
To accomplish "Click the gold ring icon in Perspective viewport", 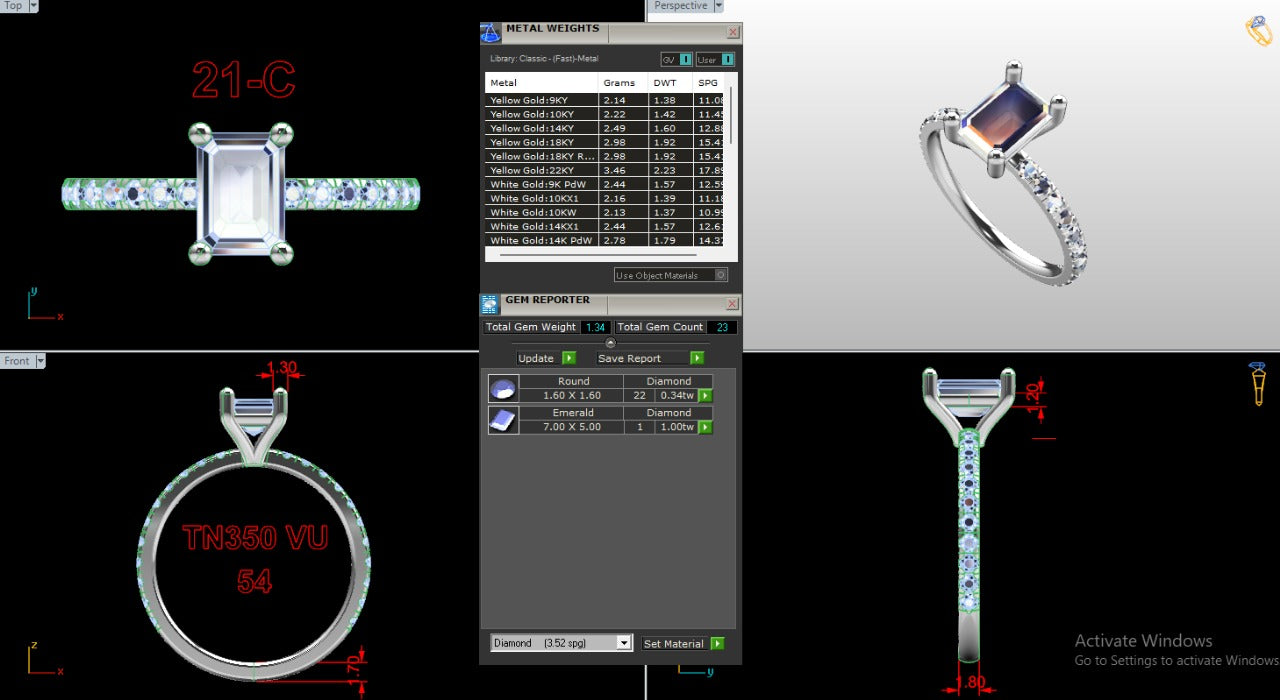I will point(1259,30).
